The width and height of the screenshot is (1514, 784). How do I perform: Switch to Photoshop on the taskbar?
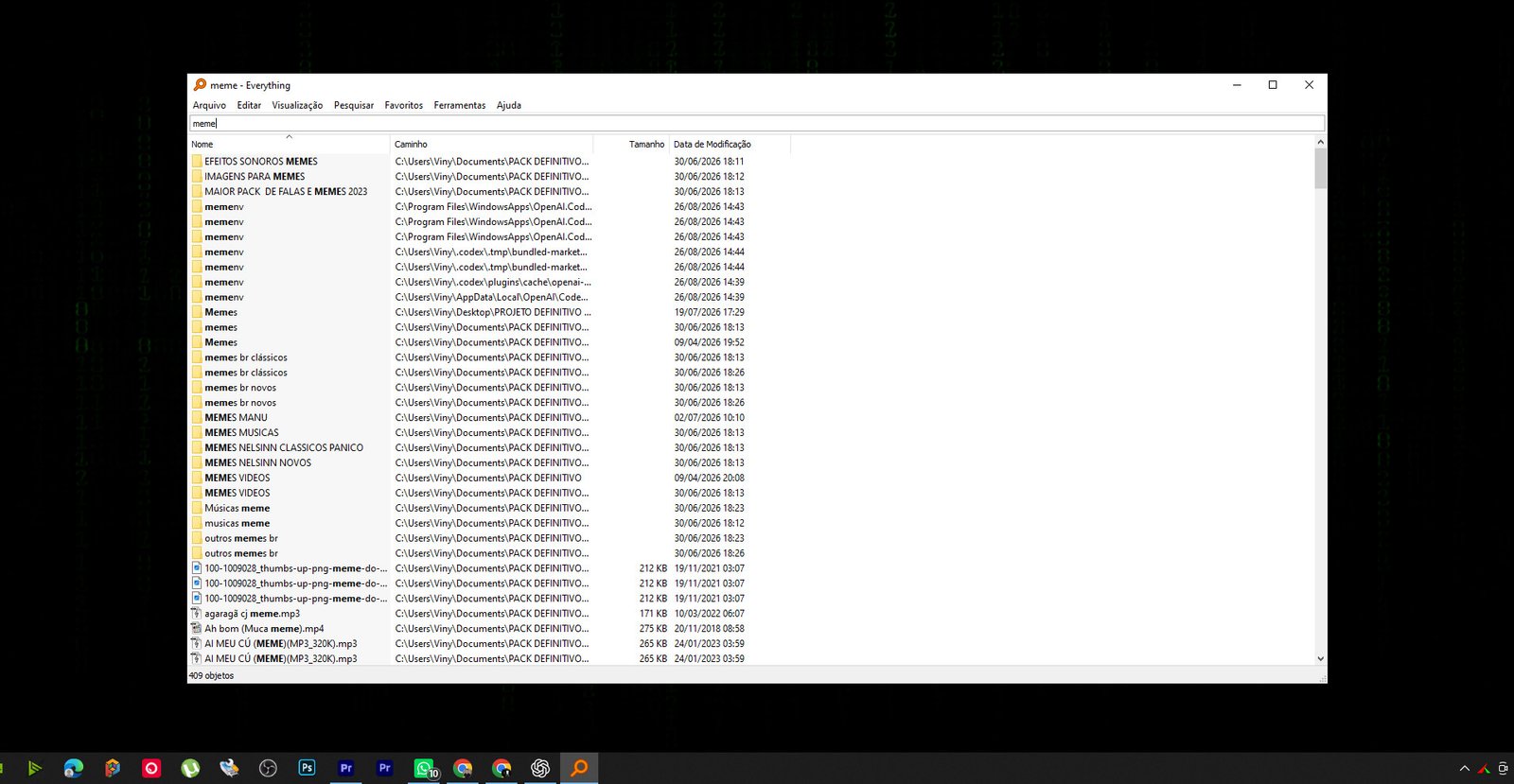tap(307, 768)
